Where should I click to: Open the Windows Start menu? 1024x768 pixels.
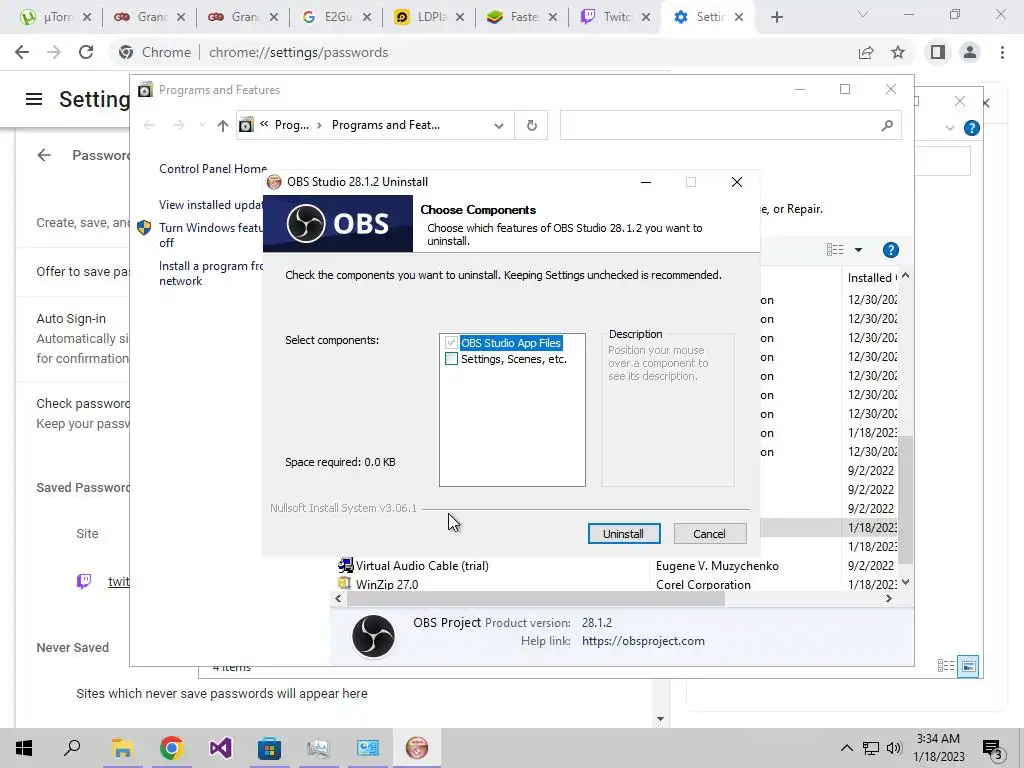point(24,748)
